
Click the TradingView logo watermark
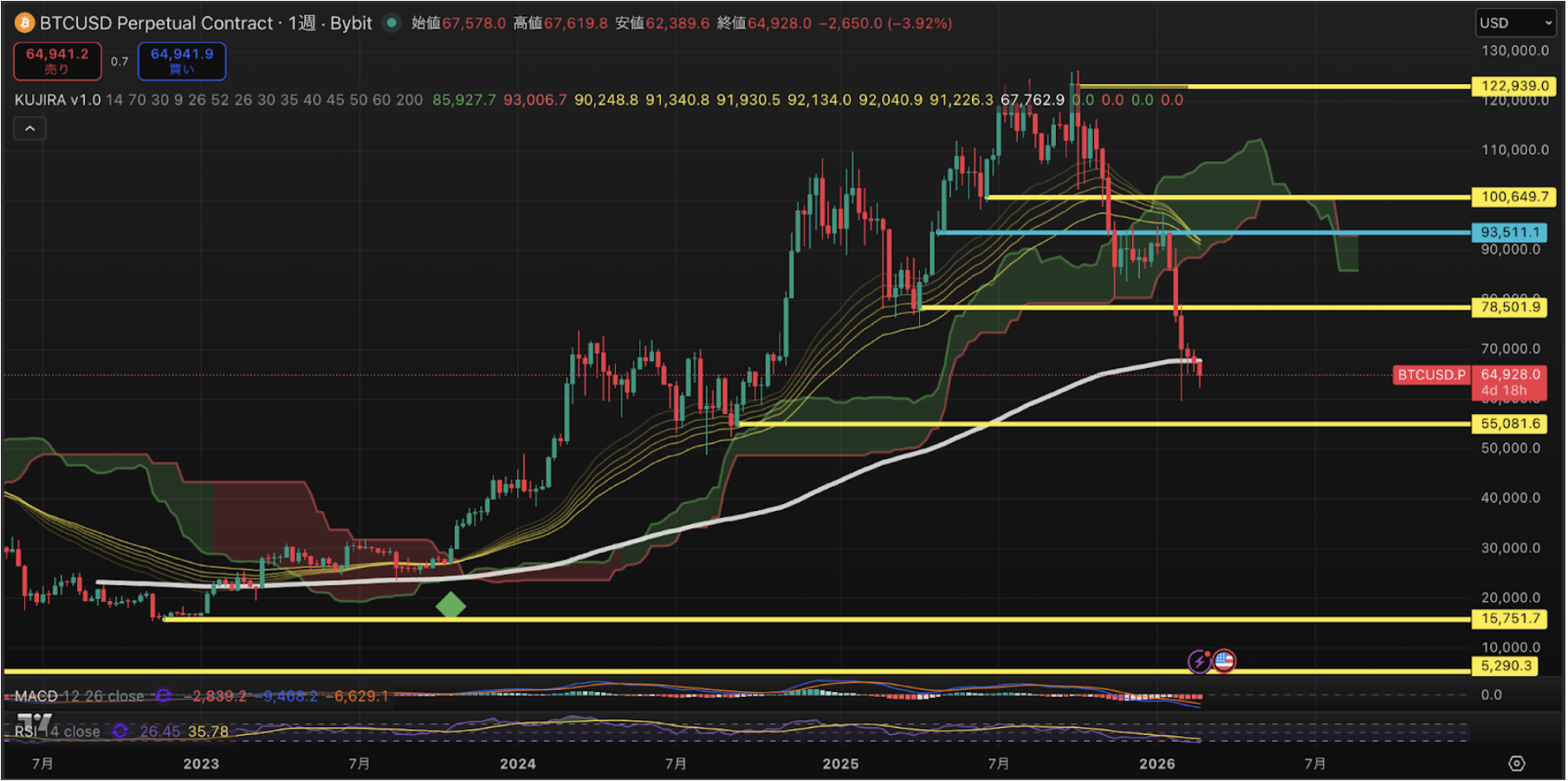(35, 721)
